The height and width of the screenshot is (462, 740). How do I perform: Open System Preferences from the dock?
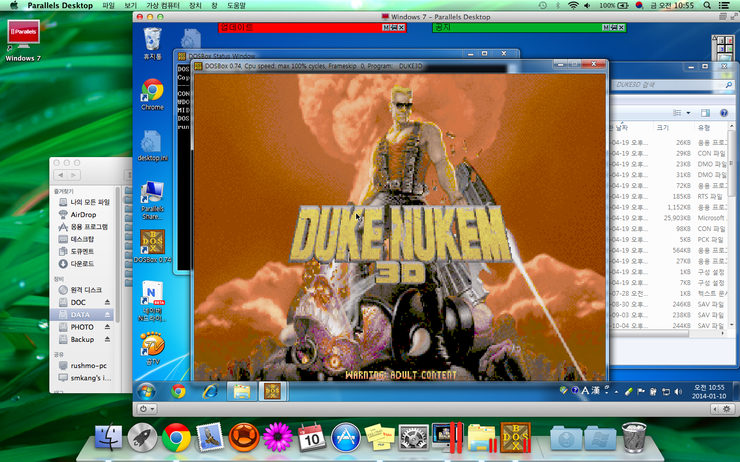click(x=413, y=437)
